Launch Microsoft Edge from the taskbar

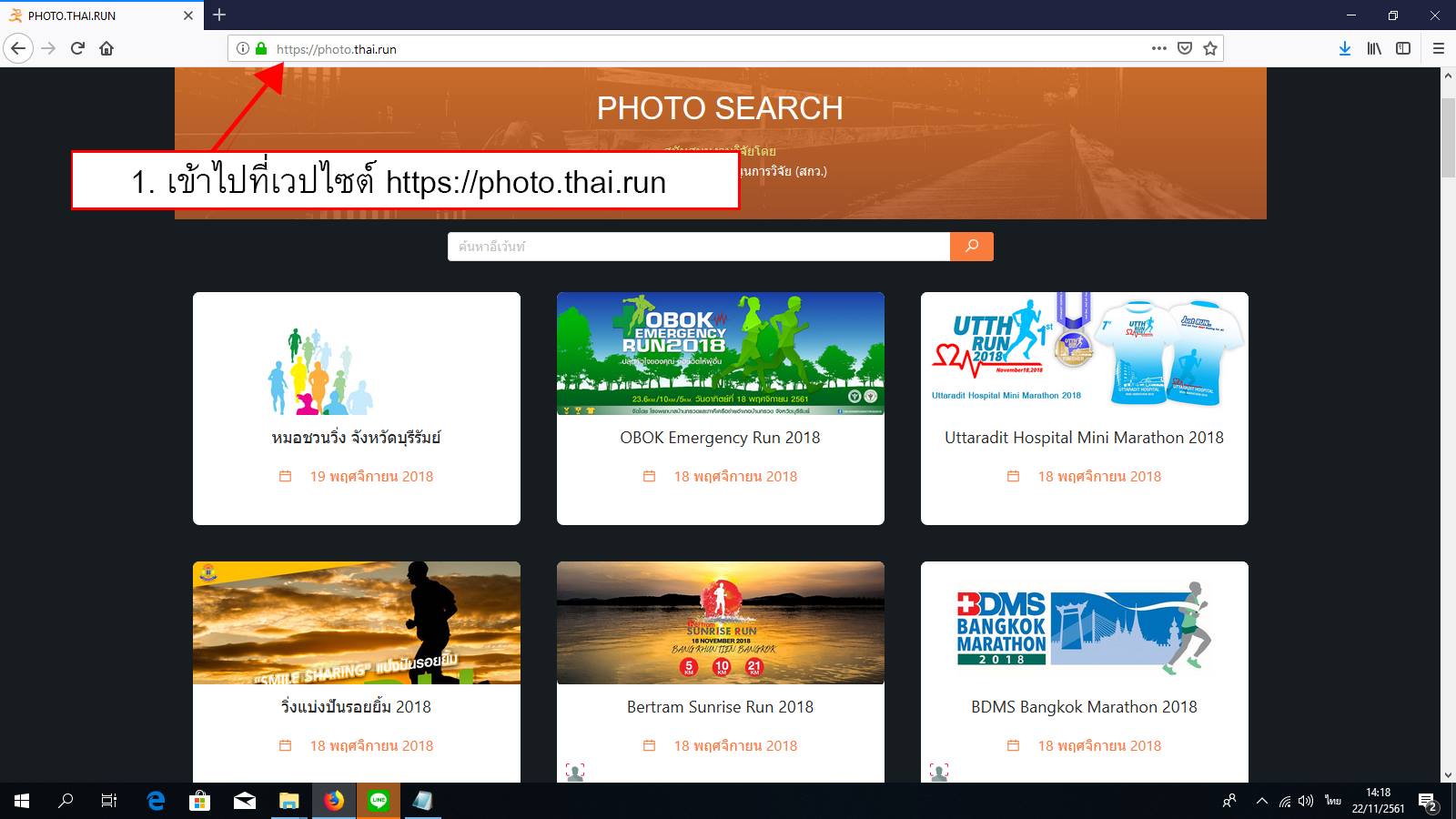(x=156, y=801)
